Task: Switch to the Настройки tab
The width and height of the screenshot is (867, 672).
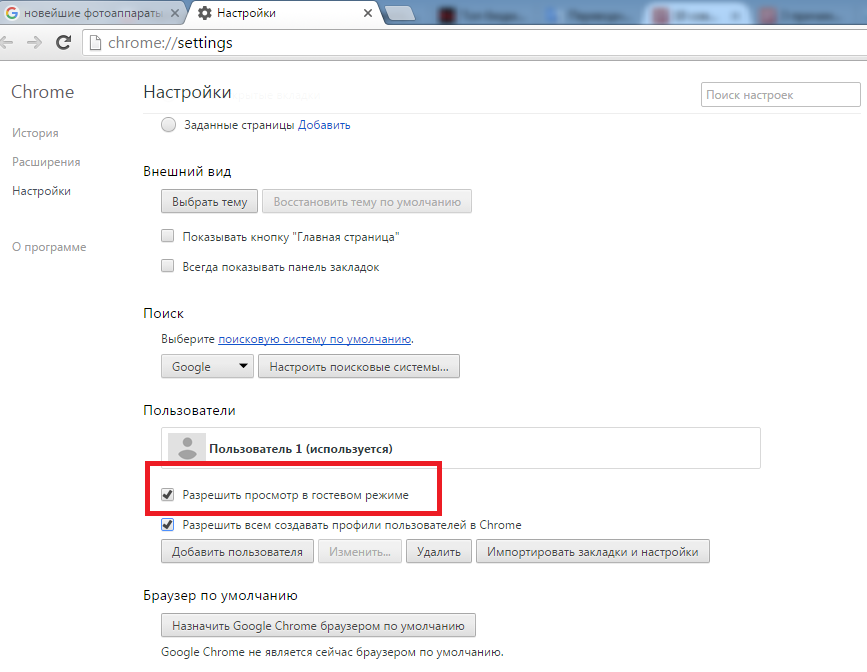Action: point(284,13)
